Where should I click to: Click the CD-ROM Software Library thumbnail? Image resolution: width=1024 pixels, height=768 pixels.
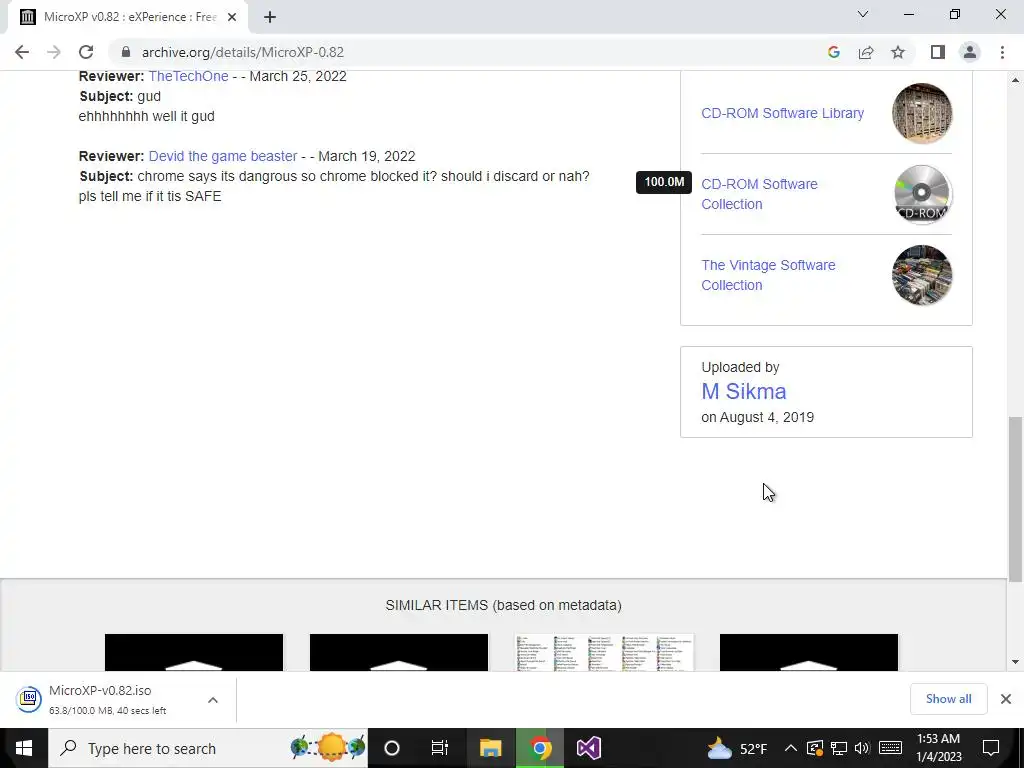(x=921, y=113)
